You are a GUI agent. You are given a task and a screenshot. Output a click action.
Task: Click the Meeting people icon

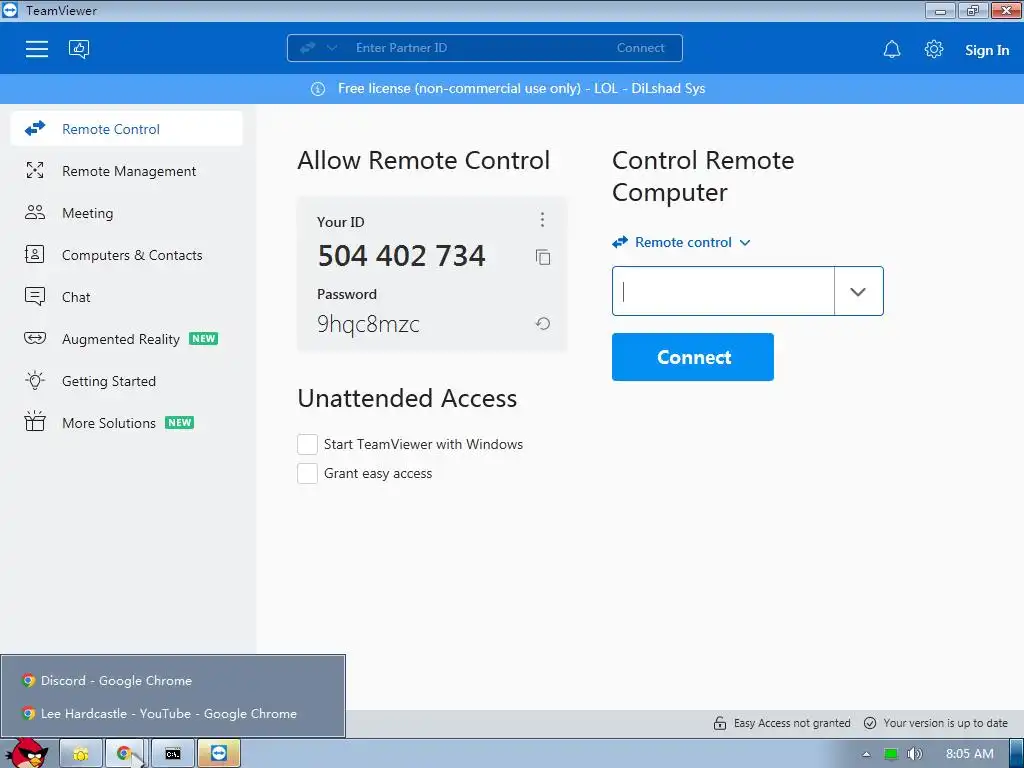pyautogui.click(x=35, y=212)
